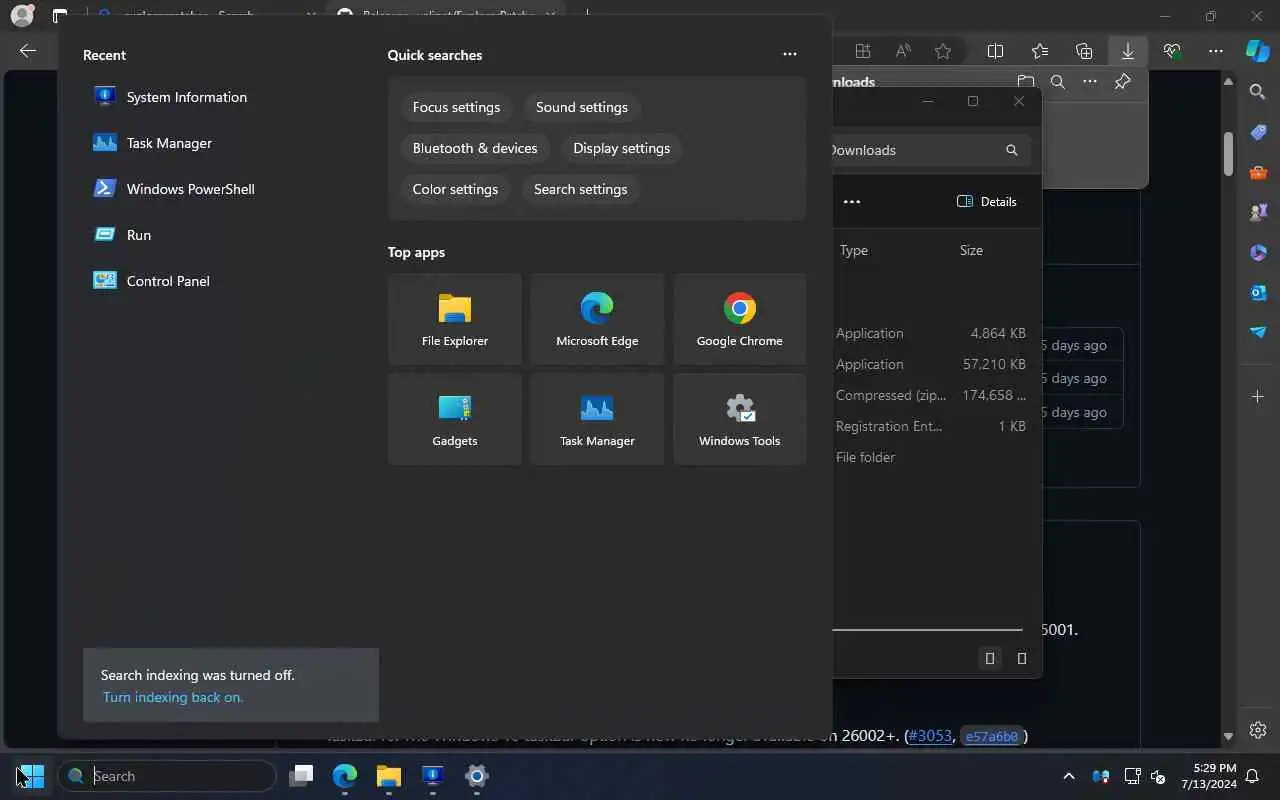The image size is (1280, 800).
Task: Select the 4,864 KB Application row
Action: [x=932, y=333]
